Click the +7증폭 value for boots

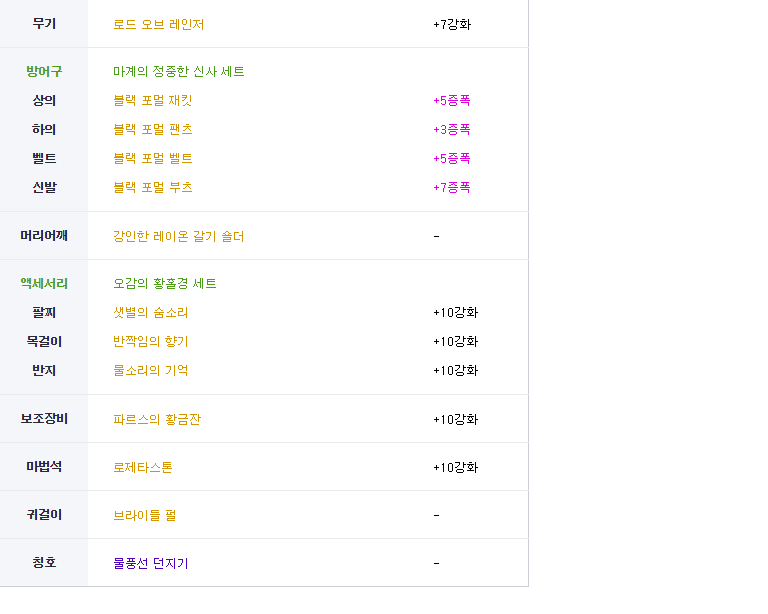click(x=452, y=188)
